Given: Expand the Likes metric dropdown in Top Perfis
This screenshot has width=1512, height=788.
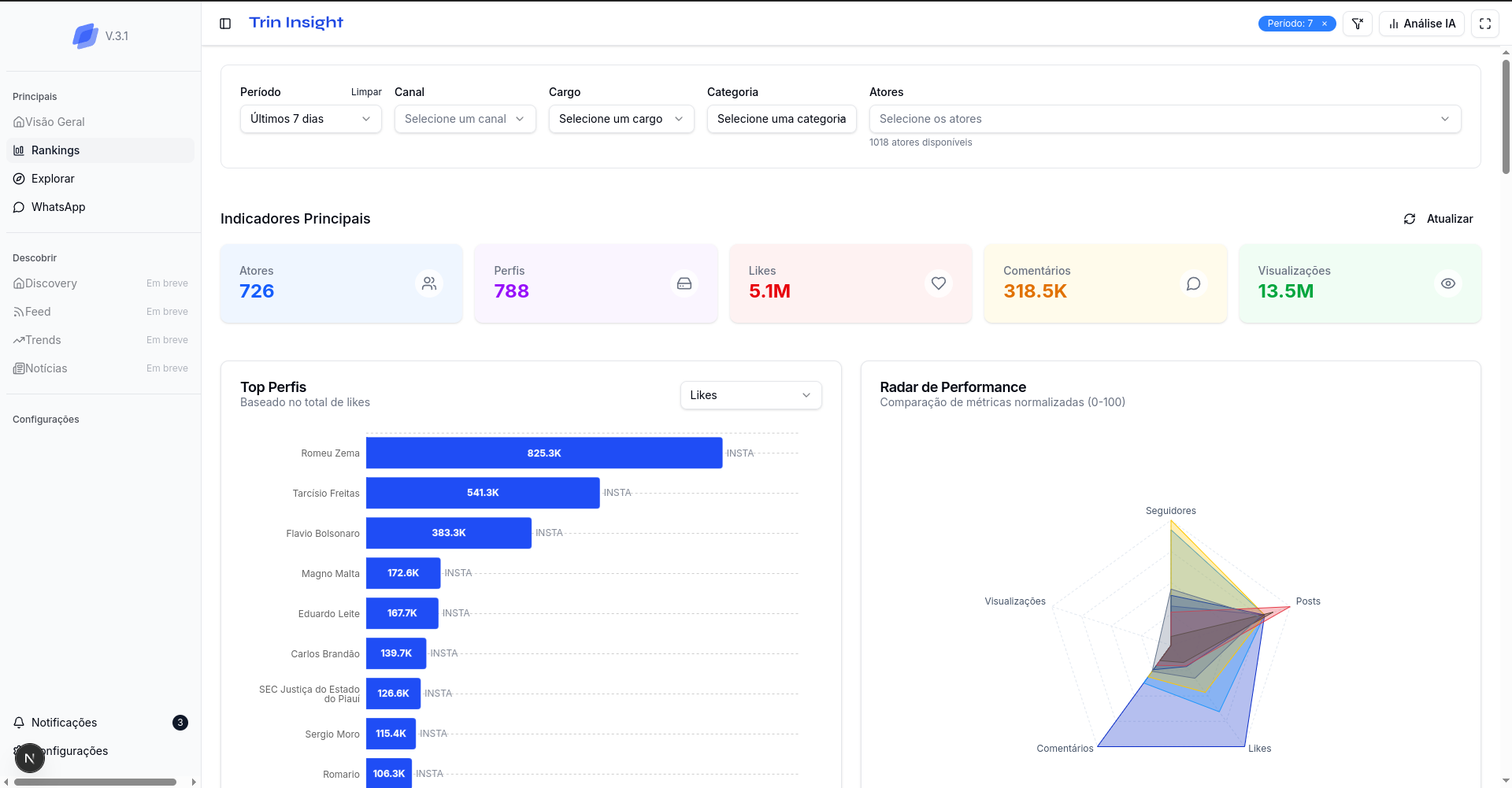Looking at the screenshot, I should pyautogui.click(x=750, y=395).
